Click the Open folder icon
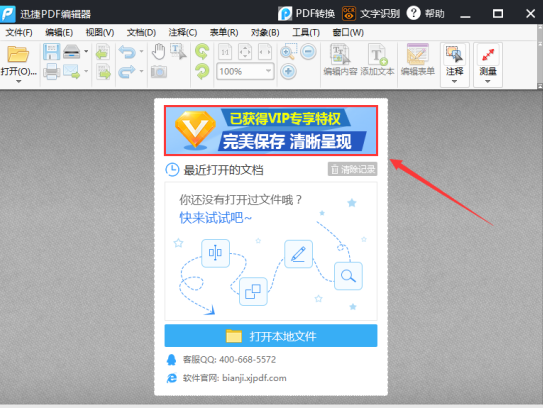This screenshot has height=408, width=543. [x=18, y=54]
